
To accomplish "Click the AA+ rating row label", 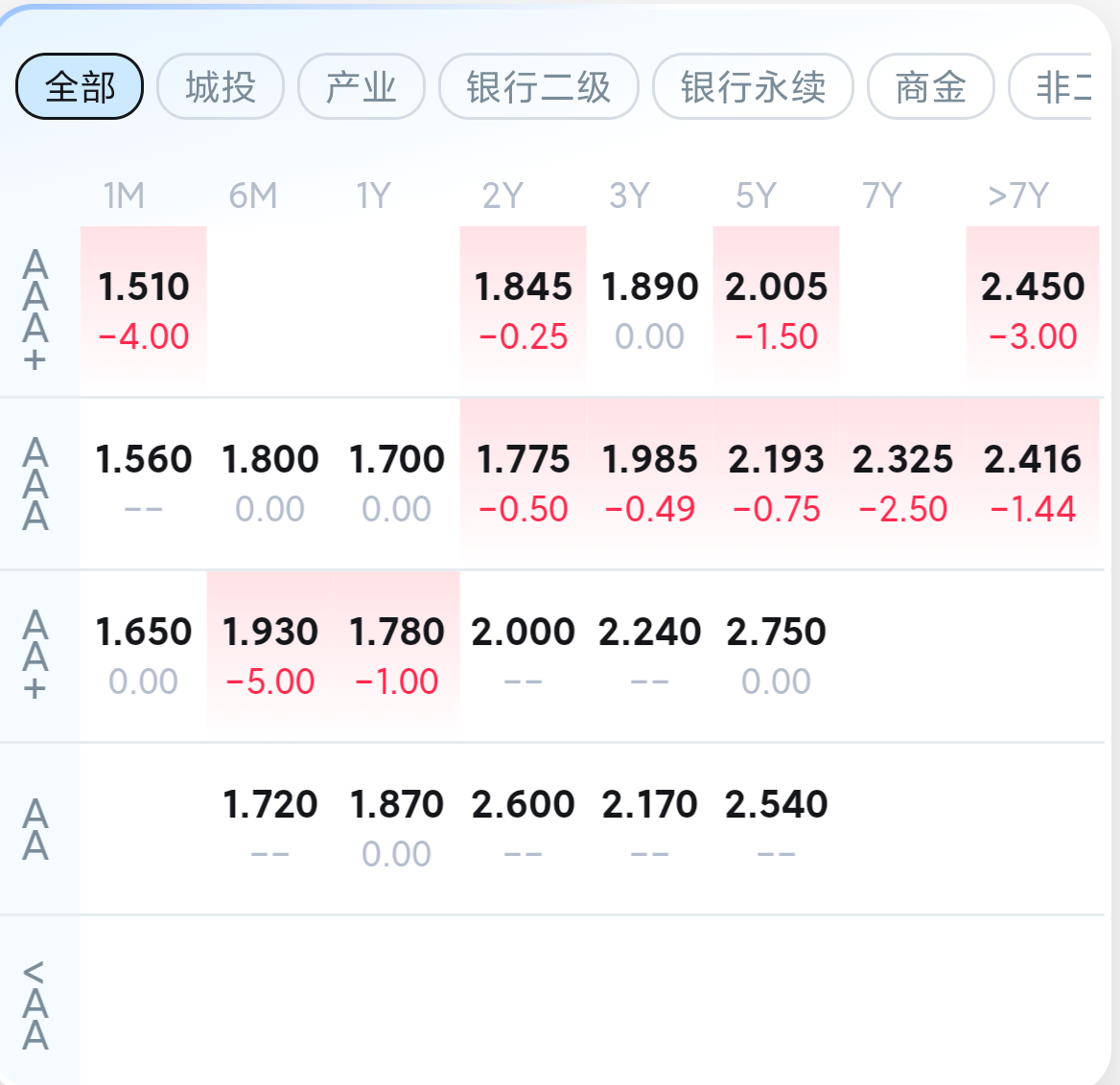I will pyautogui.click(x=35, y=656).
